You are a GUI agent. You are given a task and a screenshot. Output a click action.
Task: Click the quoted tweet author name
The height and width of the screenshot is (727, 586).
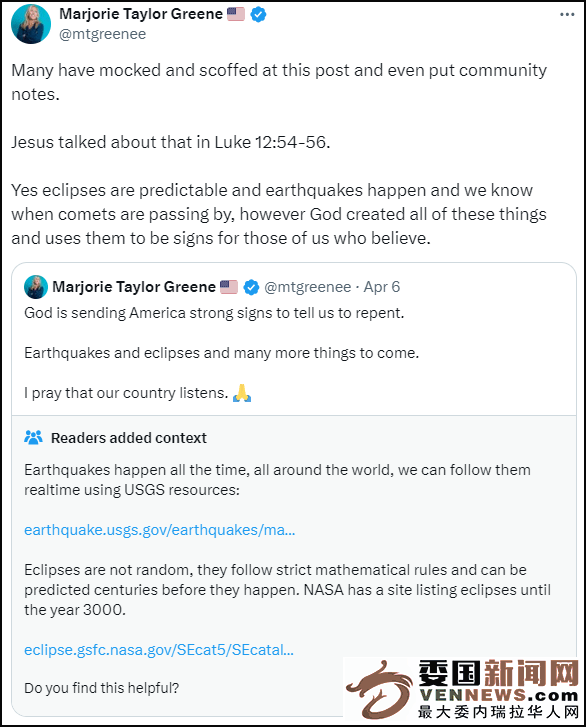click(x=134, y=287)
